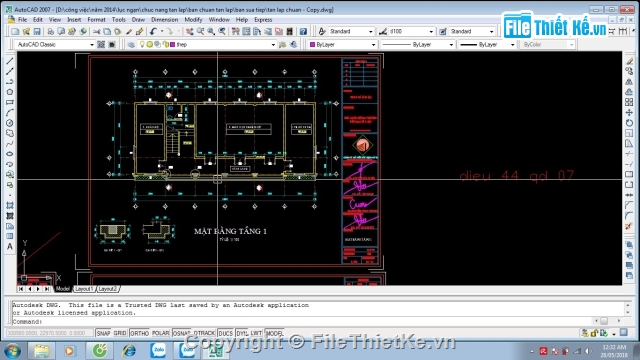Click the magenta layer color swatch
Image resolution: width=640 pixels, height=360 pixels.
[173, 44]
